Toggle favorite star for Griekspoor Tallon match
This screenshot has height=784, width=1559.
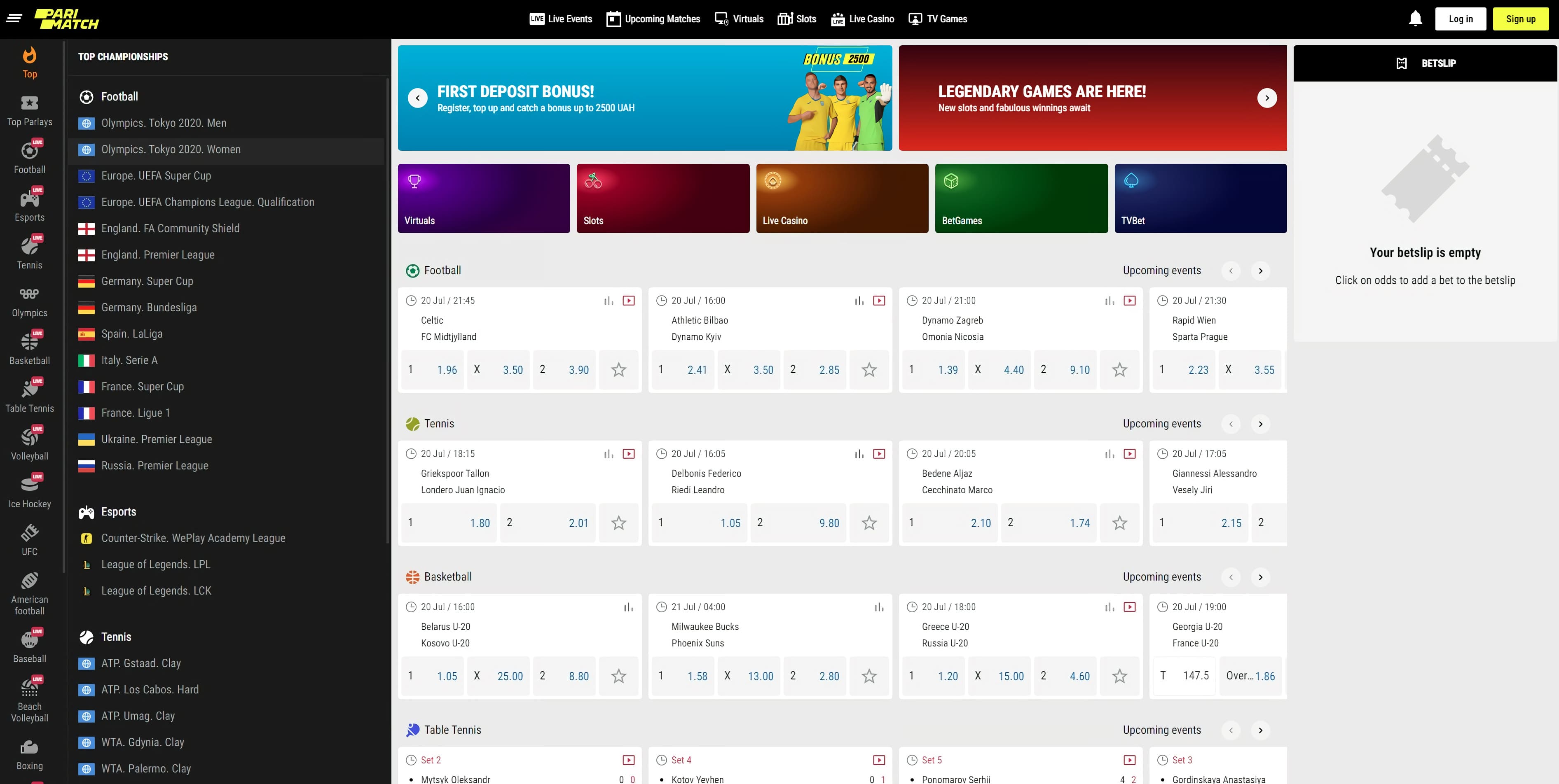click(618, 522)
